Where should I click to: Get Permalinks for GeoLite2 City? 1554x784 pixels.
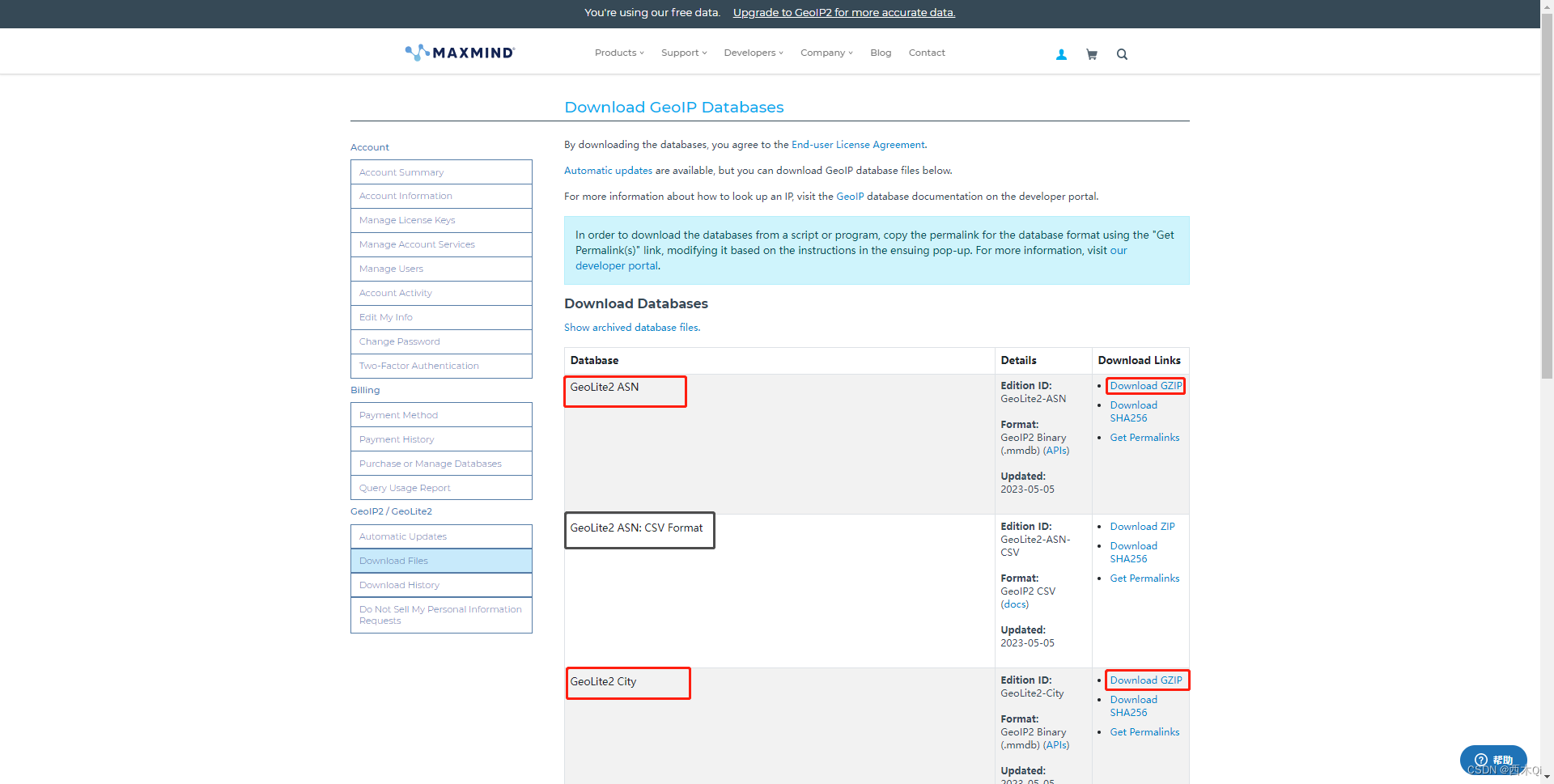(1144, 732)
